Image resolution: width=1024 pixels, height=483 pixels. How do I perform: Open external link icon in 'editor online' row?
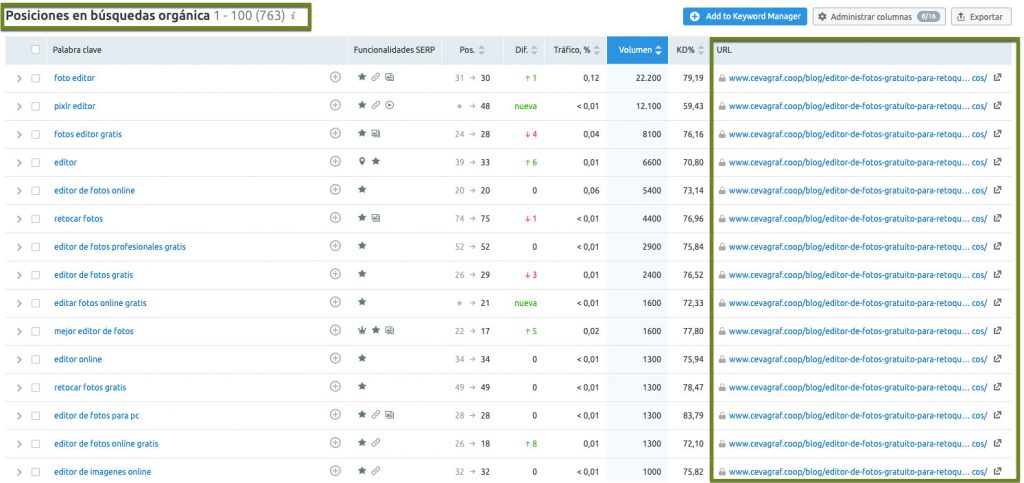997,359
